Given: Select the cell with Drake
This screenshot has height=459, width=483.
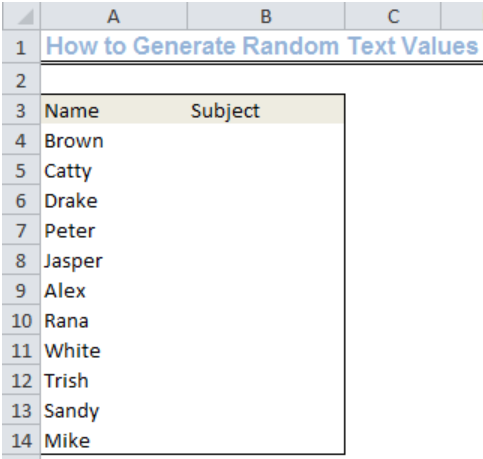Looking at the screenshot, I should tap(114, 200).
